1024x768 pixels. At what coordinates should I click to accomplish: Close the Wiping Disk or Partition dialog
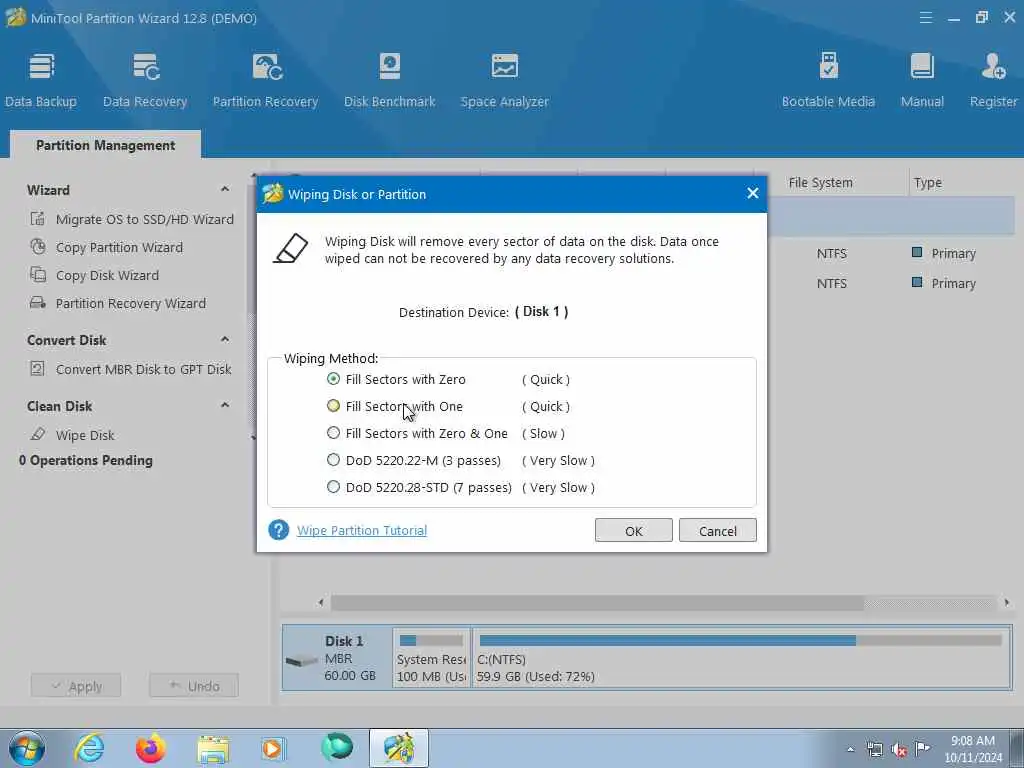(x=752, y=193)
